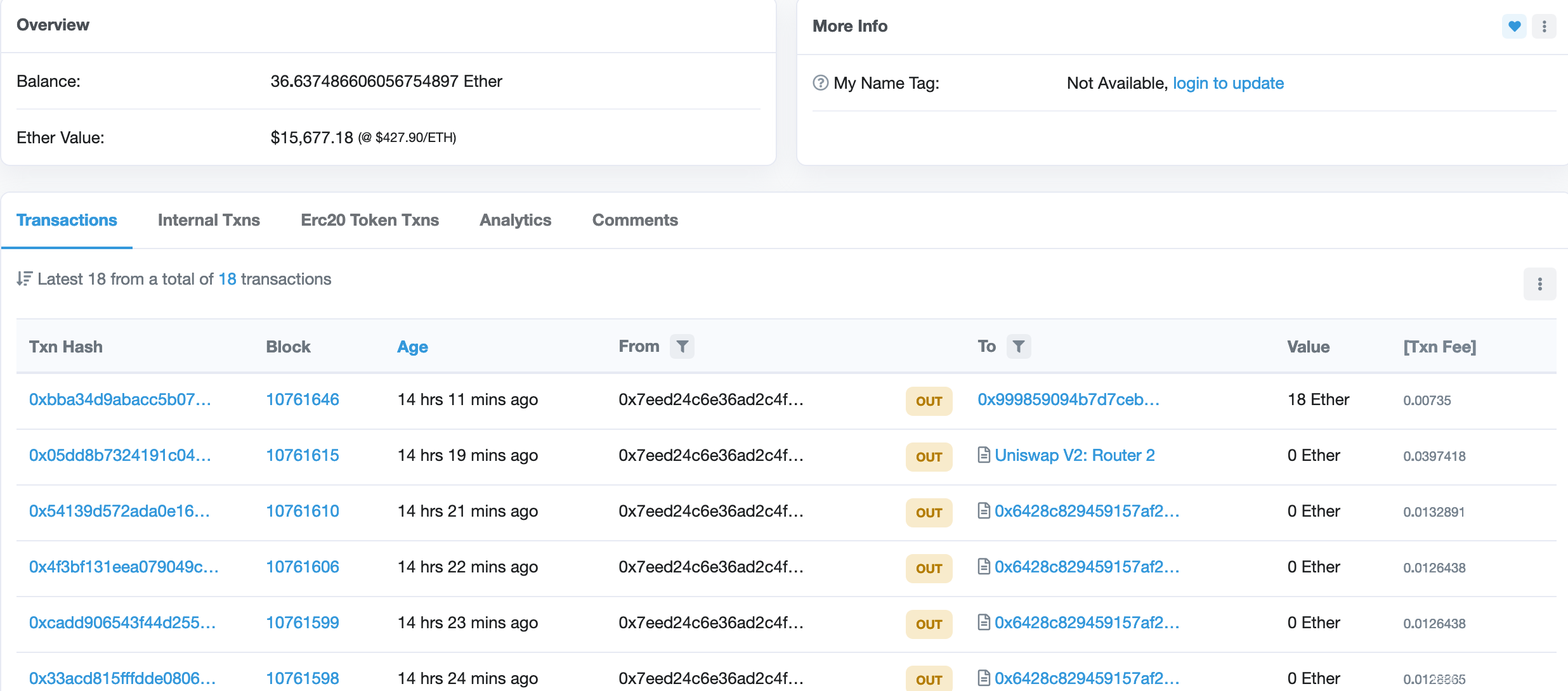
Task: Click contract icon next to Uniswap V2 Router
Action: coord(984,455)
